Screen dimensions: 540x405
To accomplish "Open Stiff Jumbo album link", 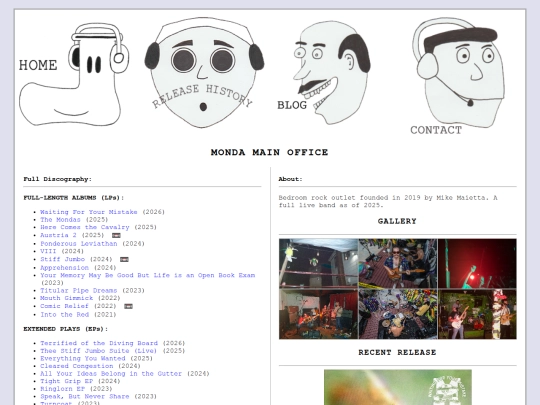I will [62, 259].
